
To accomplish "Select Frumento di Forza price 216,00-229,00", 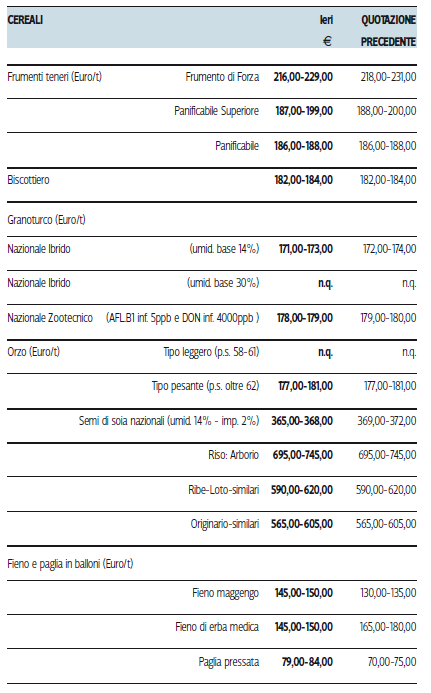I will pyautogui.click(x=303, y=77).
